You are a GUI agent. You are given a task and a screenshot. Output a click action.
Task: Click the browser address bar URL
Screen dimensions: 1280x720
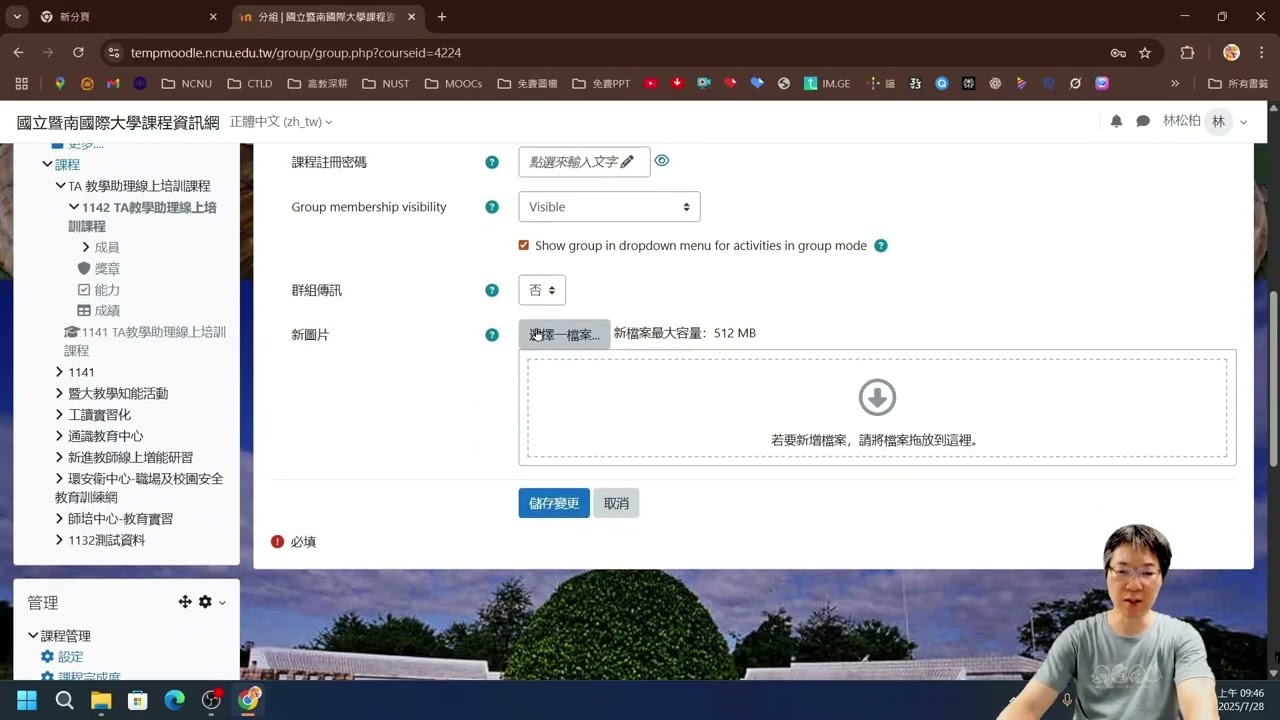tap(296, 53)
